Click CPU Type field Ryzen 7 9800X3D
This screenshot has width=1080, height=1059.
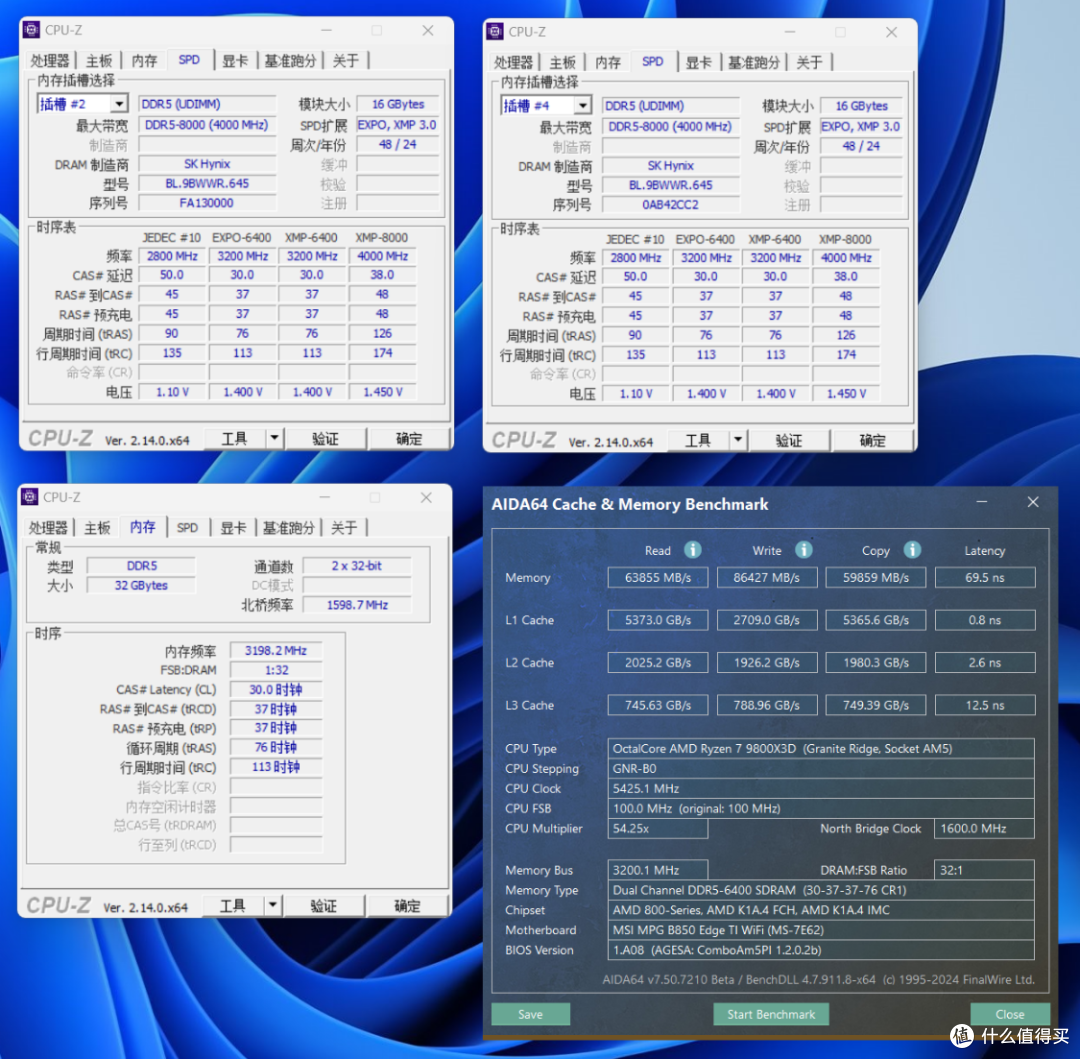tap(821, 748)
